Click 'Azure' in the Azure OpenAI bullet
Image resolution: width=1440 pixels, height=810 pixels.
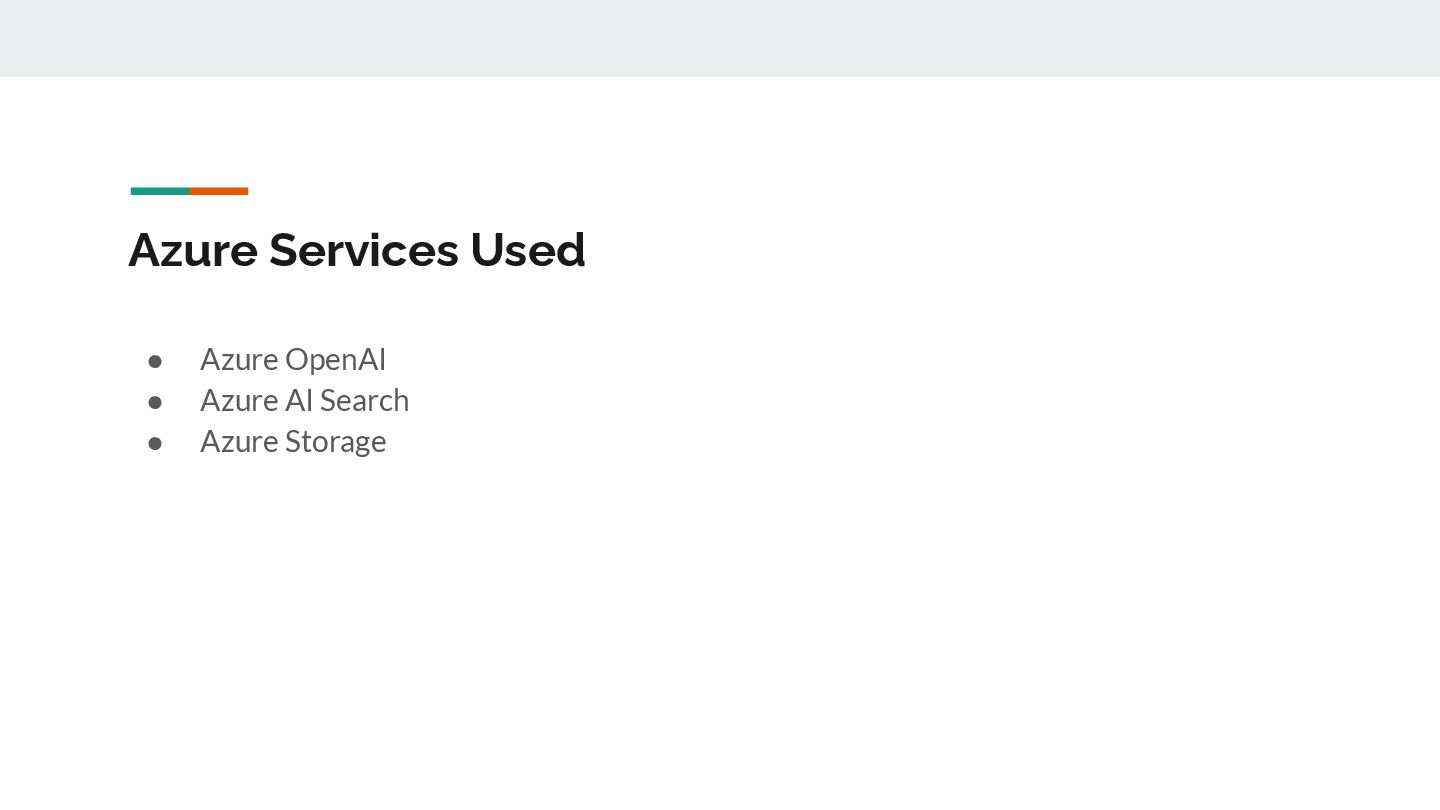(239, 359)
